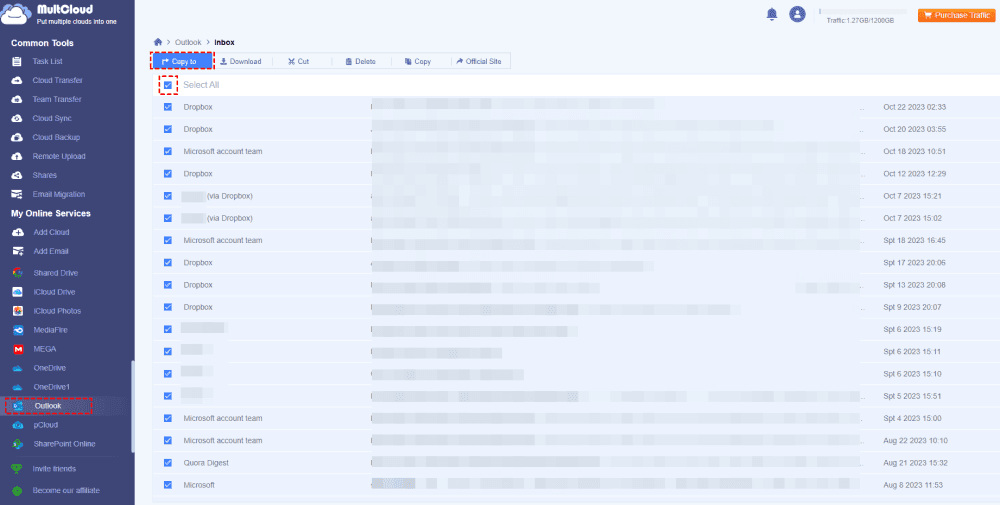Screen dimensions: 1000x505
Task: Click the Select All label
Action: pyautogui.click(x=202, y=85)
